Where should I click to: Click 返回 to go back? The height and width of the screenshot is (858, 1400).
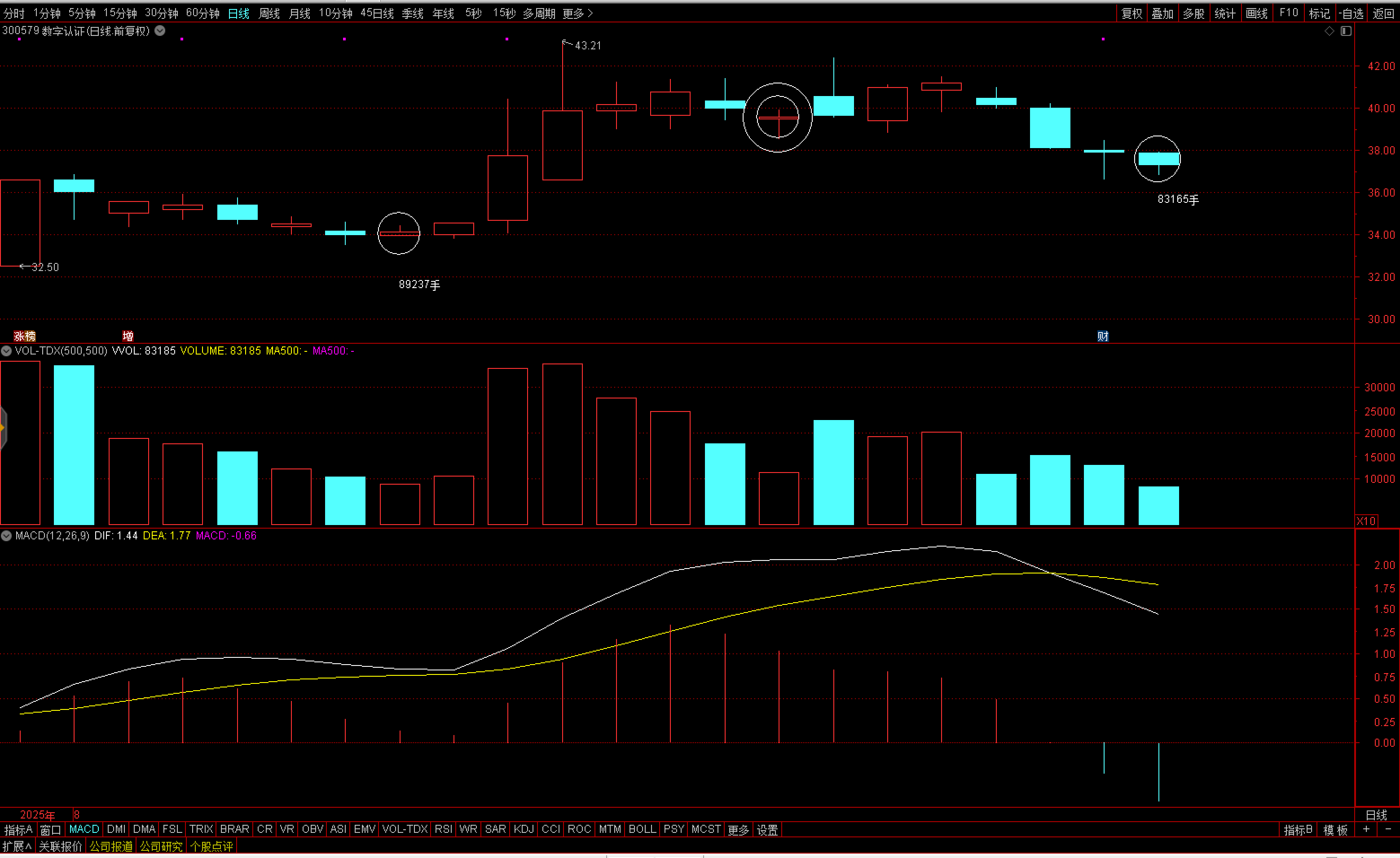[1383, 13]
